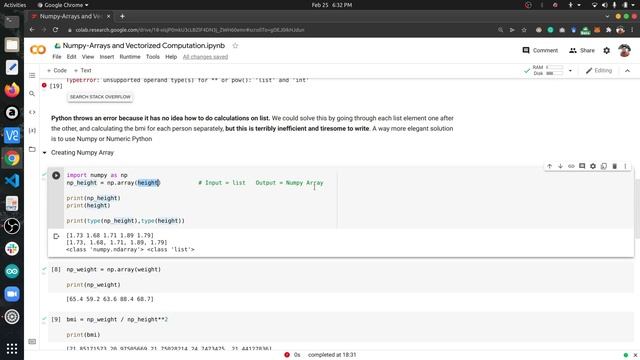640x360 pixels.
Task: Open the variables inspector sidebar icon
Action: tap(32, 131)
